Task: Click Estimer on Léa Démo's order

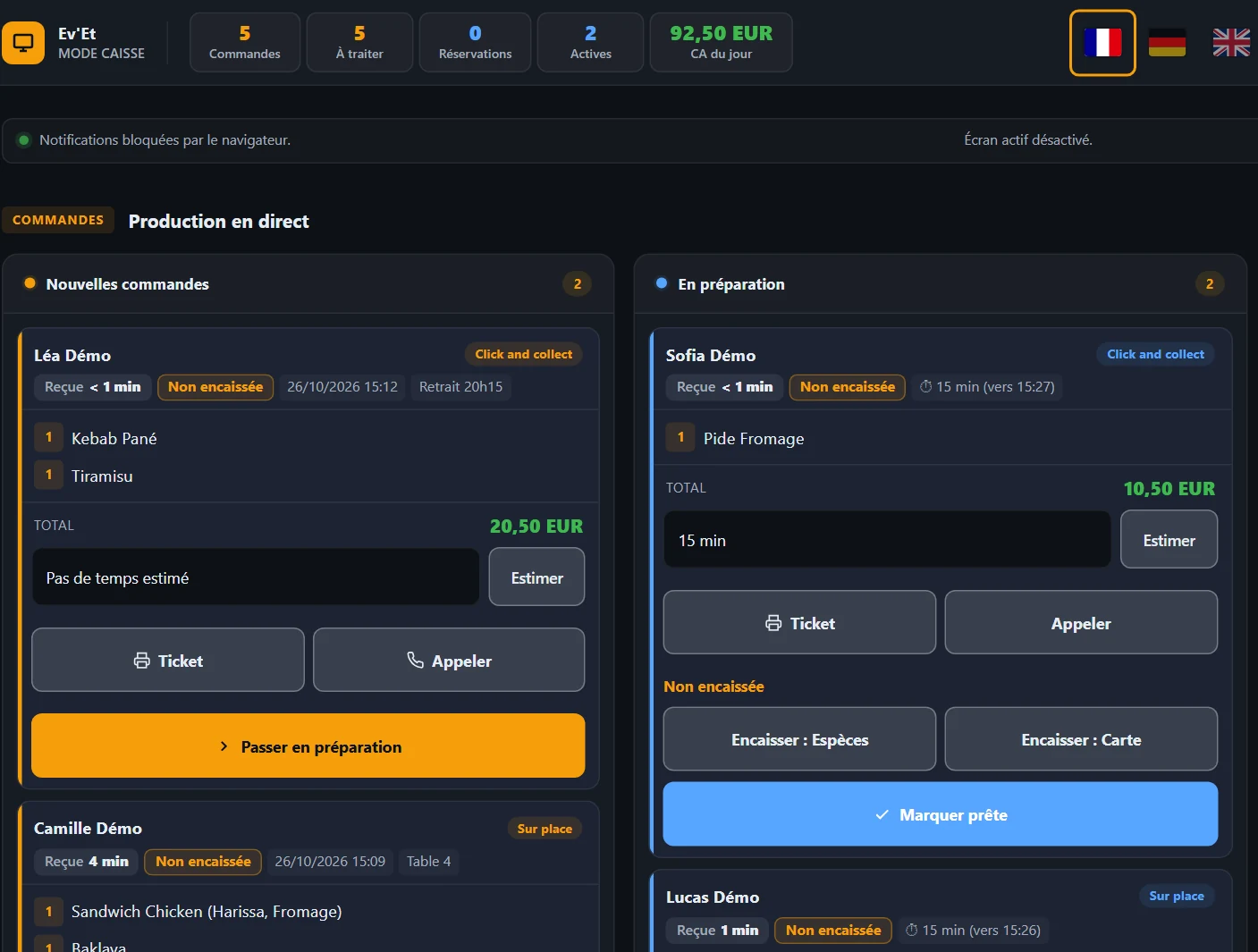Action: point(536,577)
